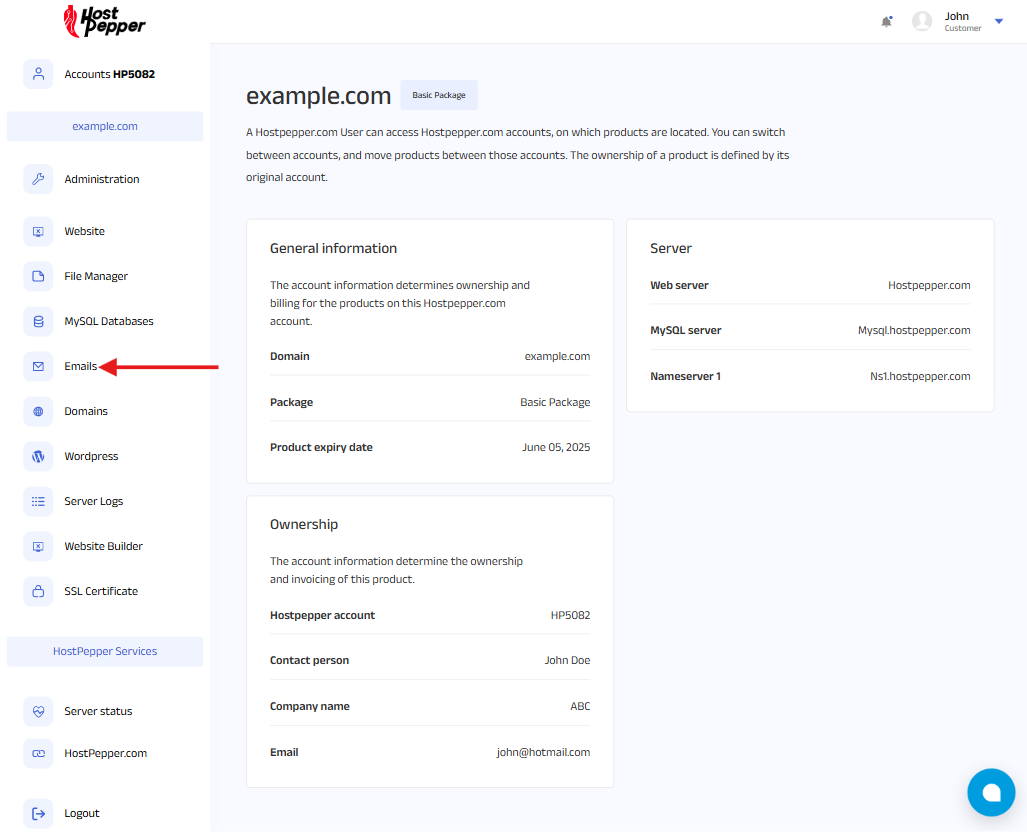Open the Server status heart icon
Screen dimensions: 1027x832
pyautogui.click(x=38, y=711)
